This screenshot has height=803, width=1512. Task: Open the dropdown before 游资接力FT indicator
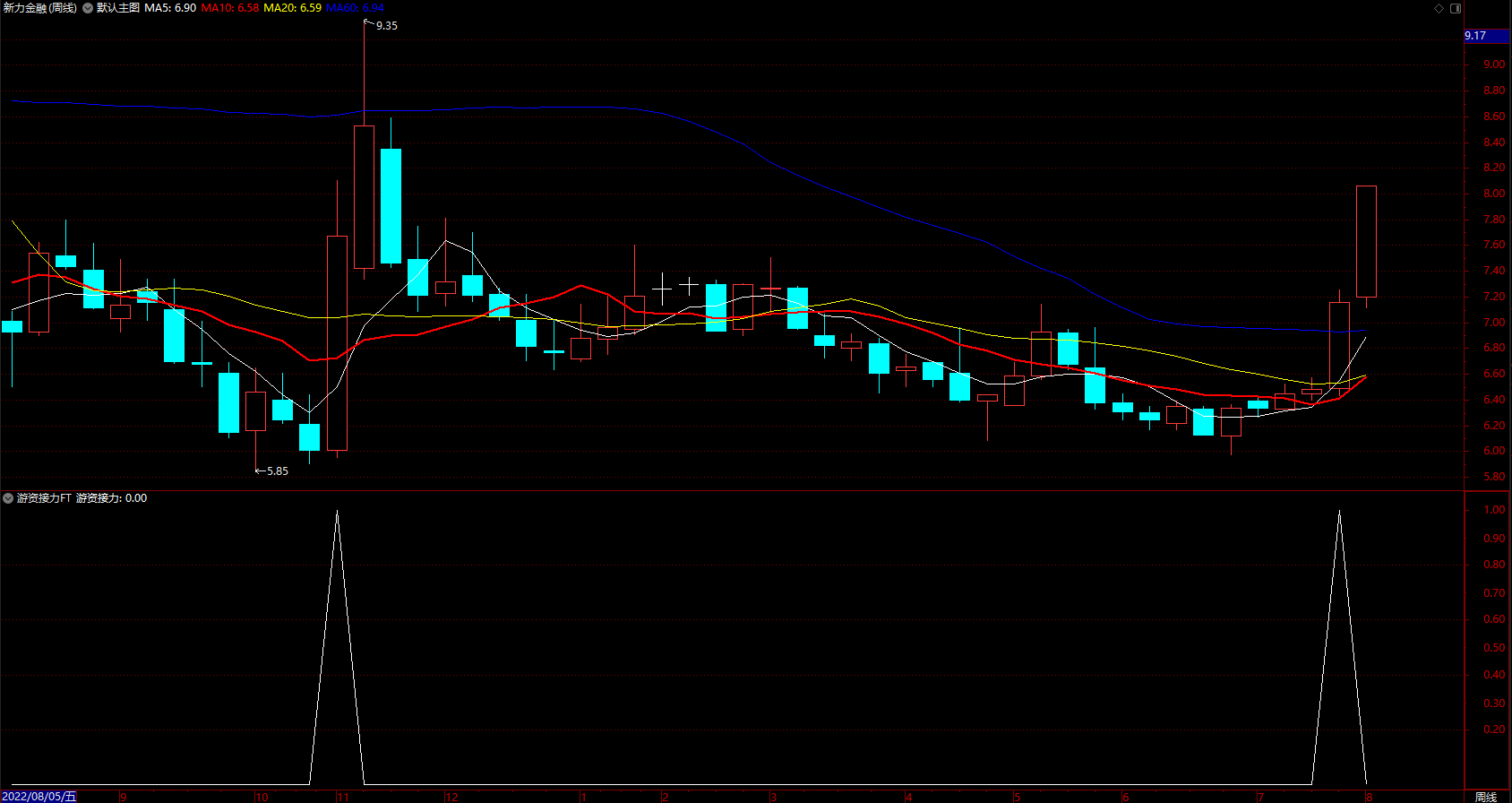(8, 498)
